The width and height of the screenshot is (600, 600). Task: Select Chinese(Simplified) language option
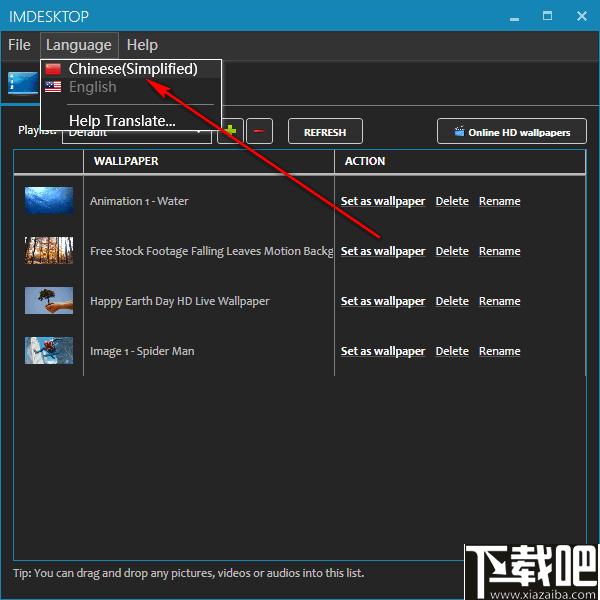pyautogui.click(x=131, y=69)
